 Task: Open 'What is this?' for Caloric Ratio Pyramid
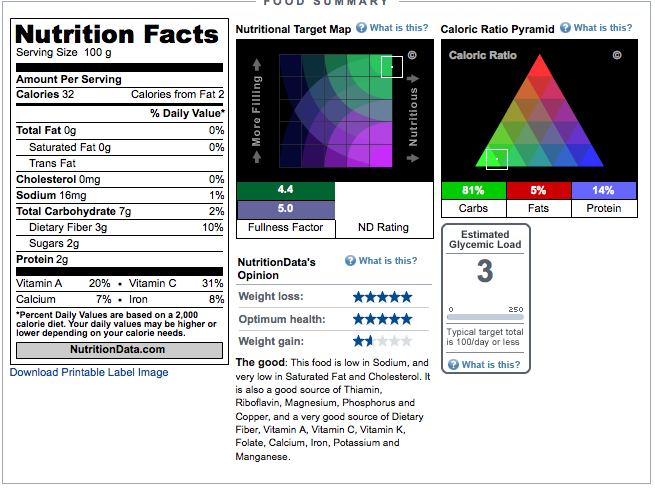pyautogui.click(x=603, y=28)
